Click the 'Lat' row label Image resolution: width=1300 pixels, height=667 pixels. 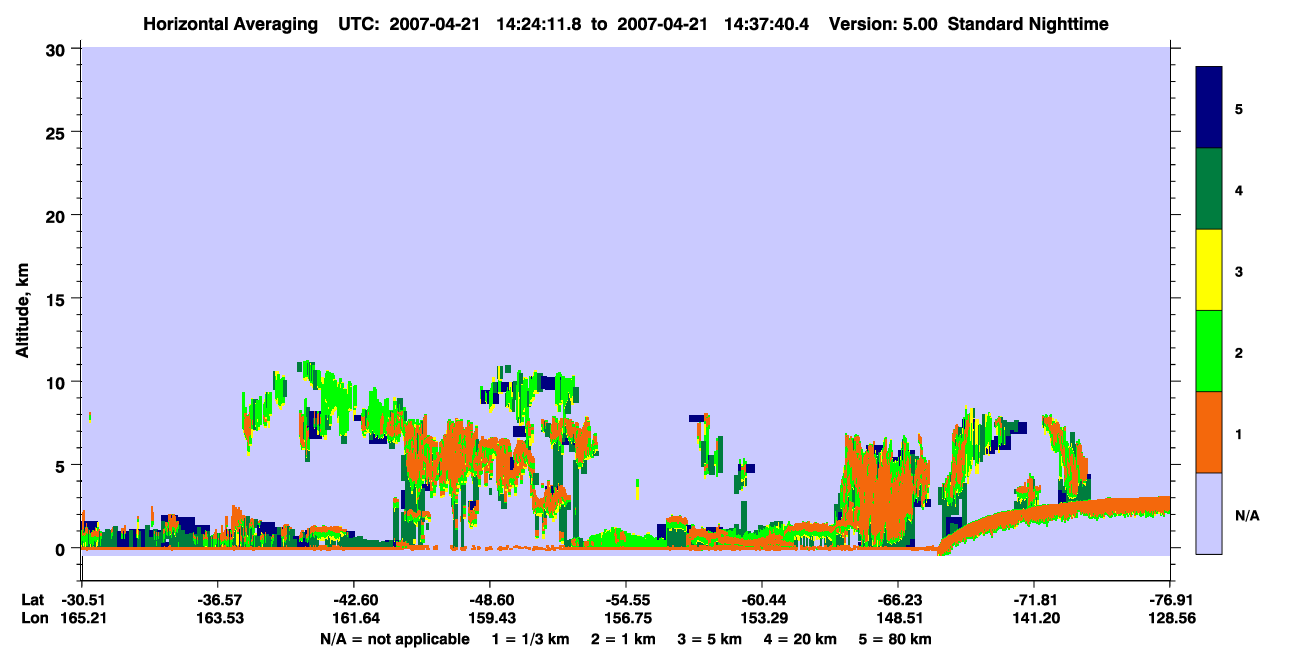33,600
